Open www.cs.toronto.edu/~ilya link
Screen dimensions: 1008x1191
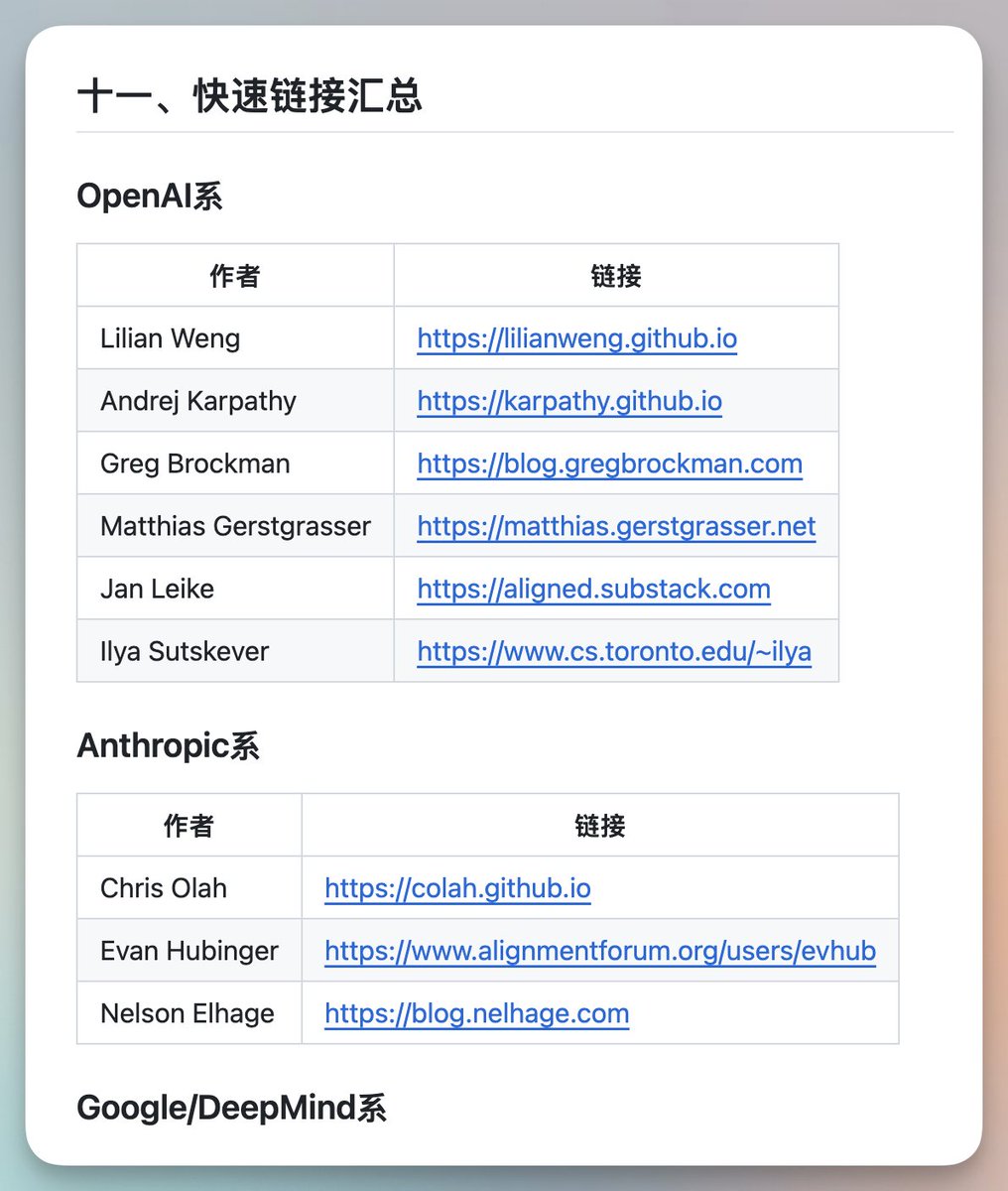click(614, 651)
